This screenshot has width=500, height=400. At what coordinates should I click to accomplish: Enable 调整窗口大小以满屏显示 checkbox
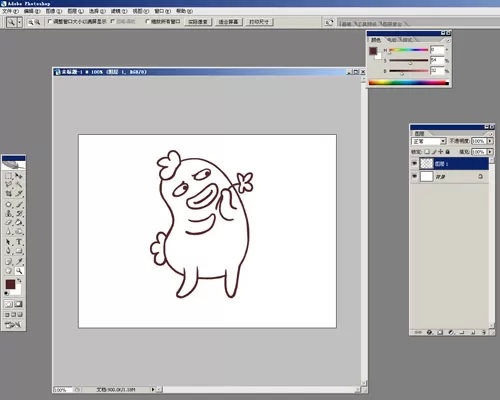pos(50,21)
